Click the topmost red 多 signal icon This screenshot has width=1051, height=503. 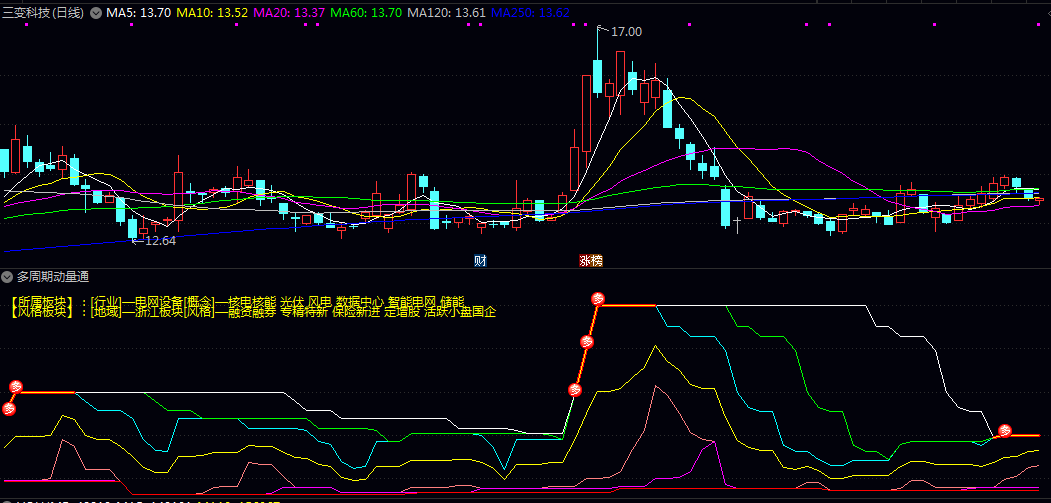(598, 298)
